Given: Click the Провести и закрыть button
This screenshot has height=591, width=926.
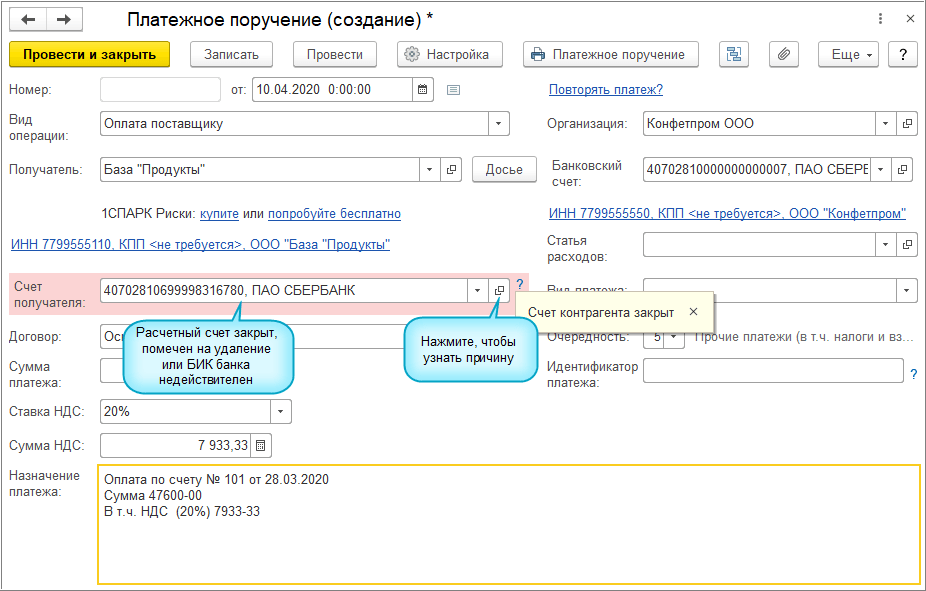Looking at the screenshot, I should (x=89, y=55).
